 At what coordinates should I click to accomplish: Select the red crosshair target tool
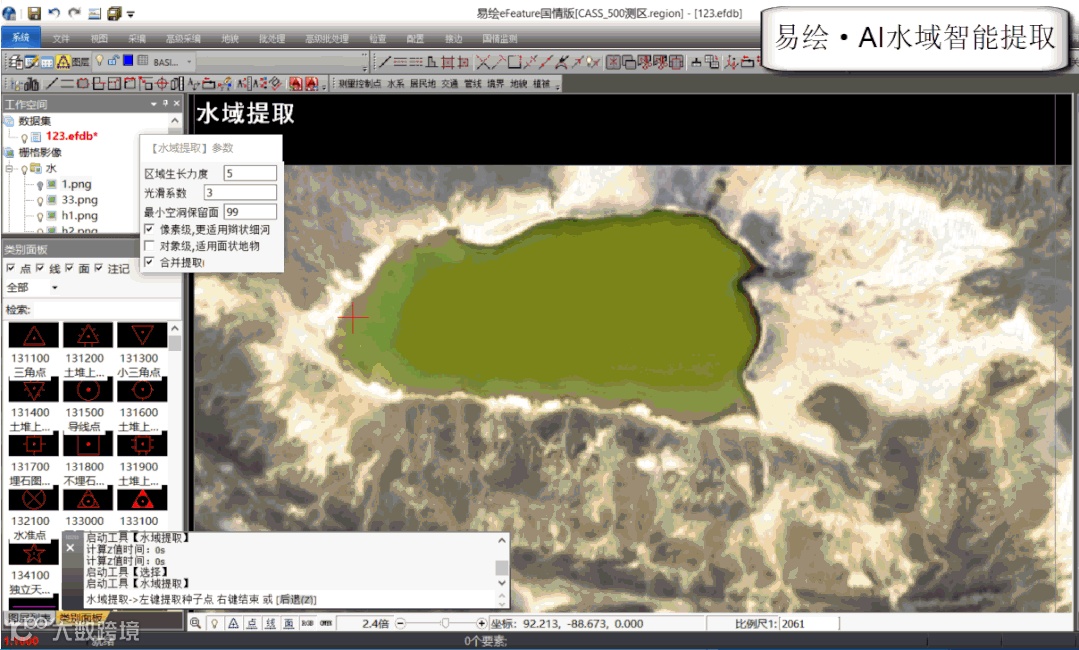[x=162, y=84]
